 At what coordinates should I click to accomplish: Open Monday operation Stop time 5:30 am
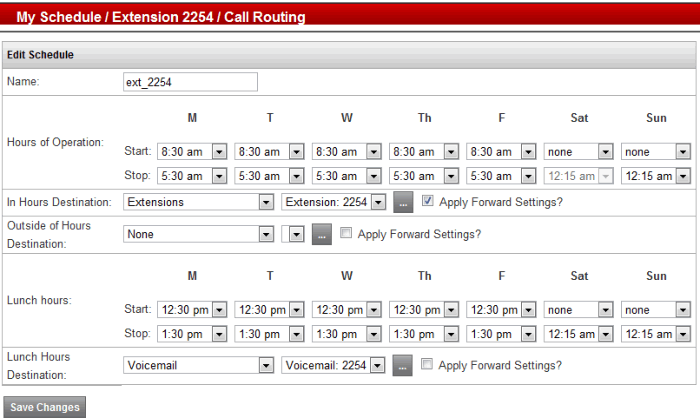click(192, 176)
